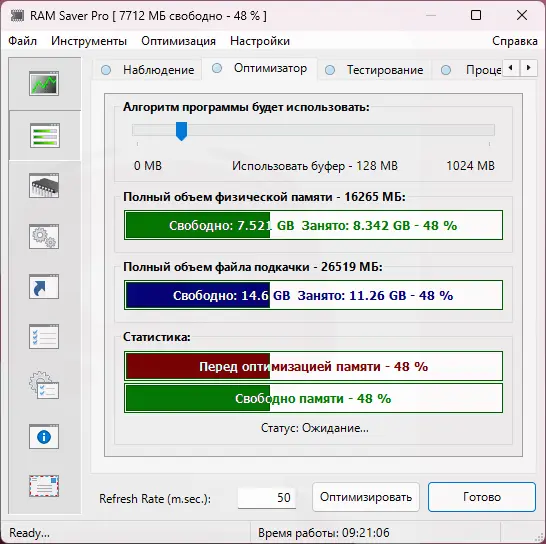Click the buffer slider track near 1024 MB

coord(488,130)
